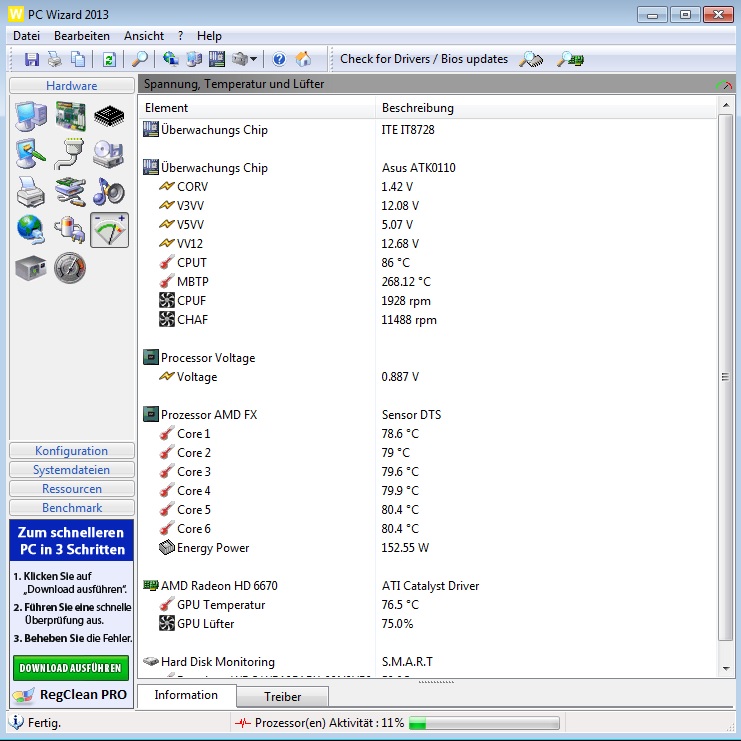This screenshot has width=741, height=741.
Task: Click the Copy toolbar icon
Action: coord(78,60)
